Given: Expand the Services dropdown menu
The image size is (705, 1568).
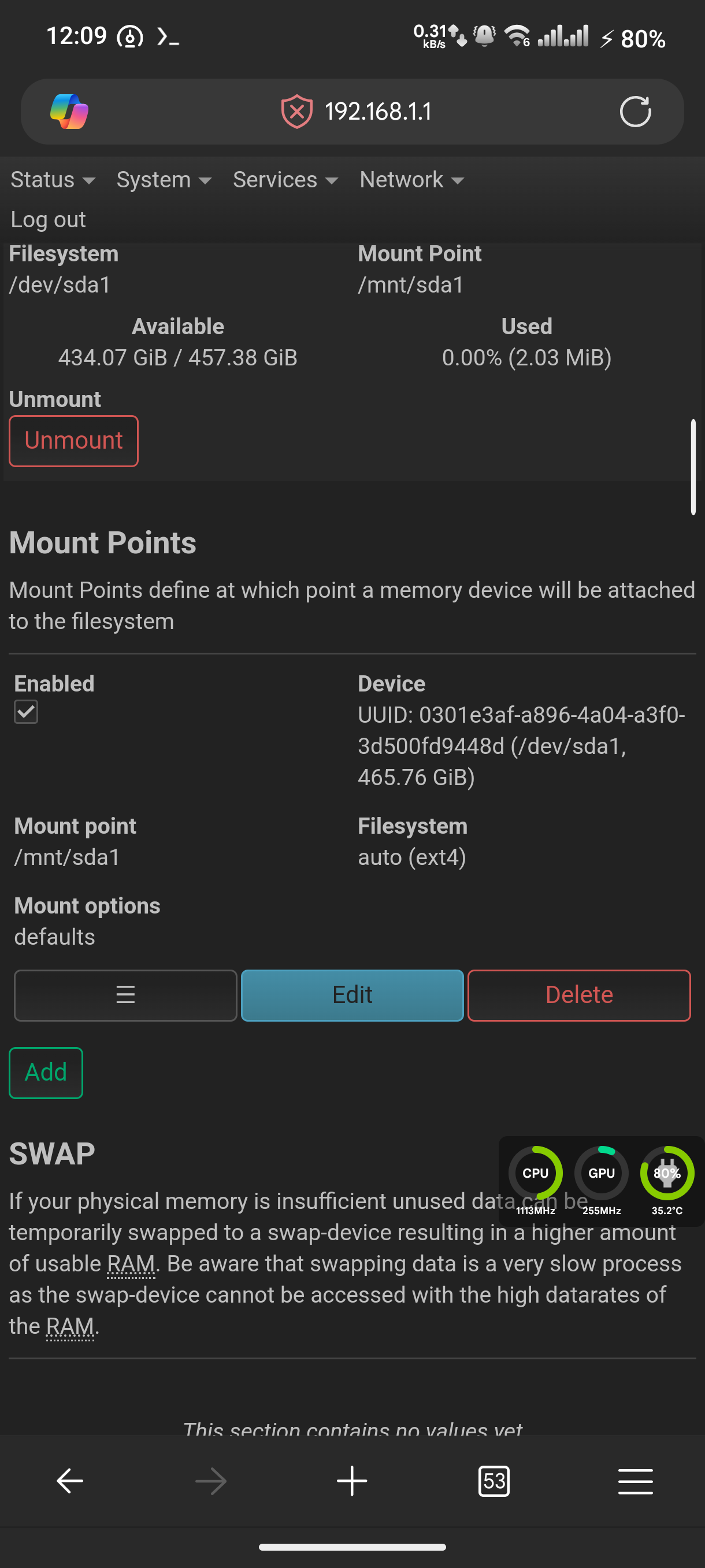Looking at the screenshot, I should [x=285, y=180].
